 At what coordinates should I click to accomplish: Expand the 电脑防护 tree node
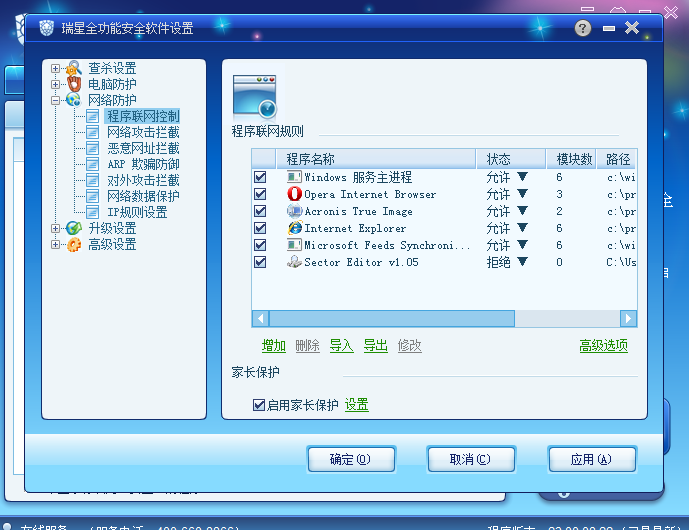(x=55, y=84)
